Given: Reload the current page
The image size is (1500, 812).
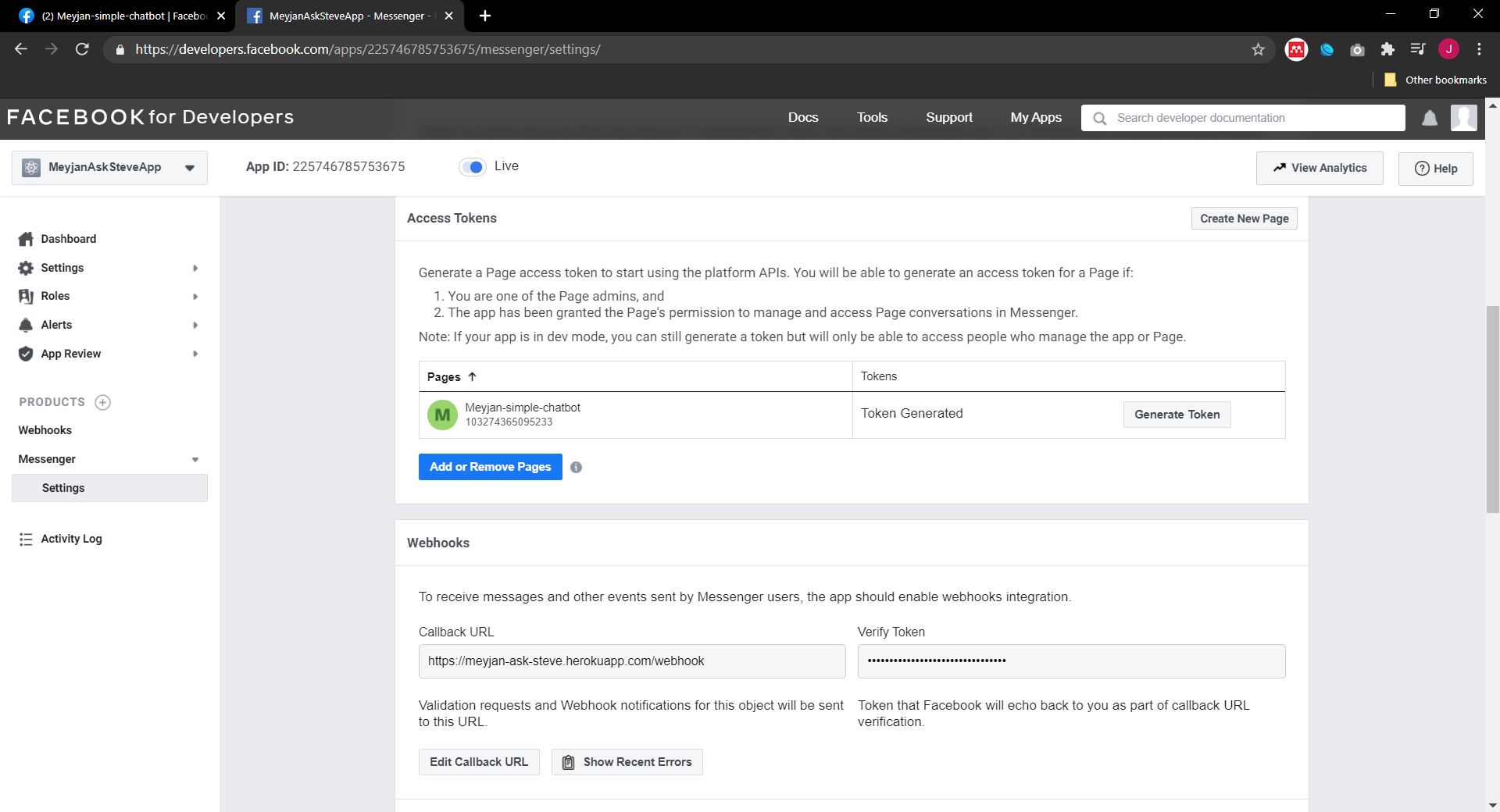Looking at the screenshot, I should point(82,49).
